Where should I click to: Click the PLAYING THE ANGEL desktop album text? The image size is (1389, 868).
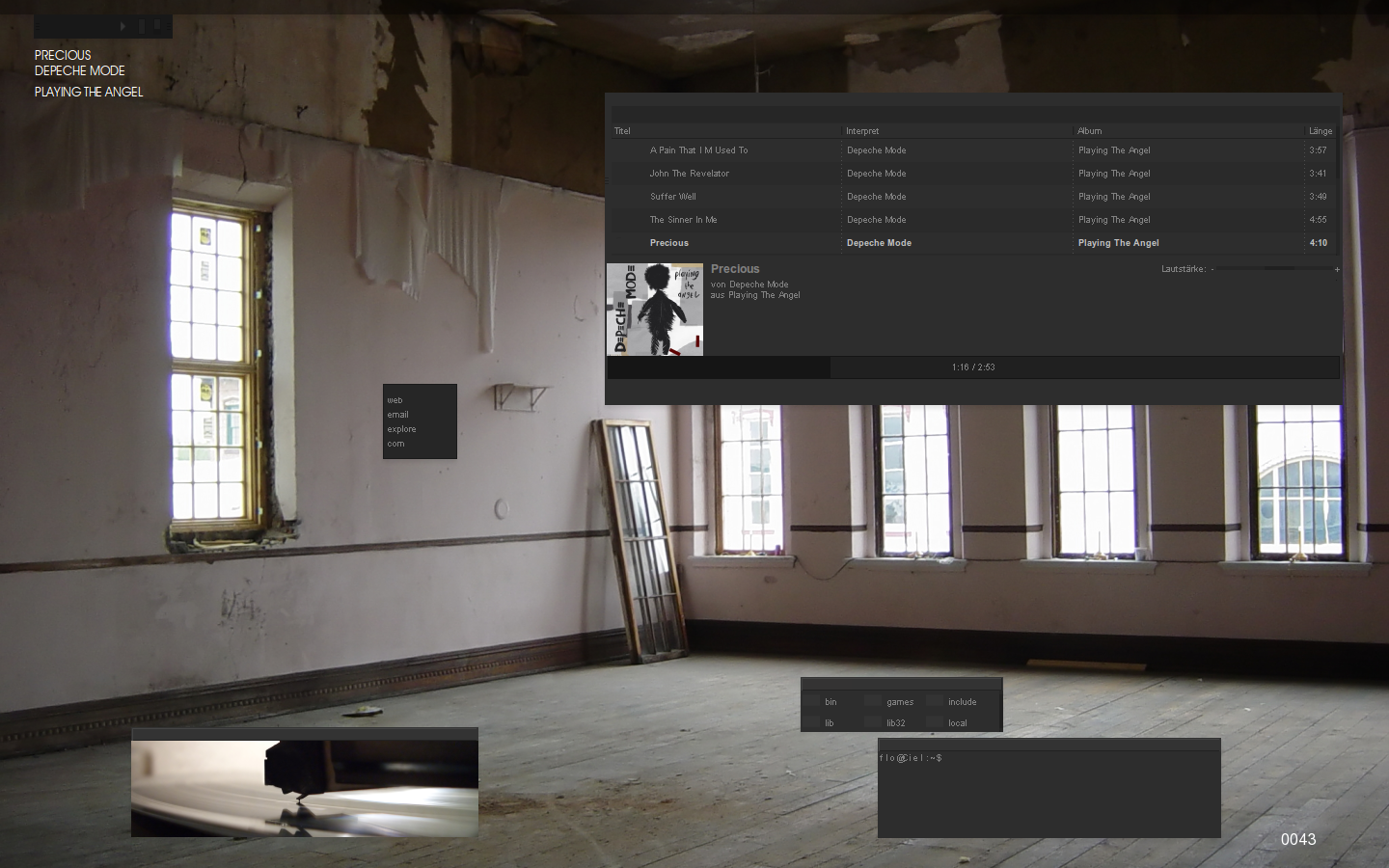coord(89,93)
